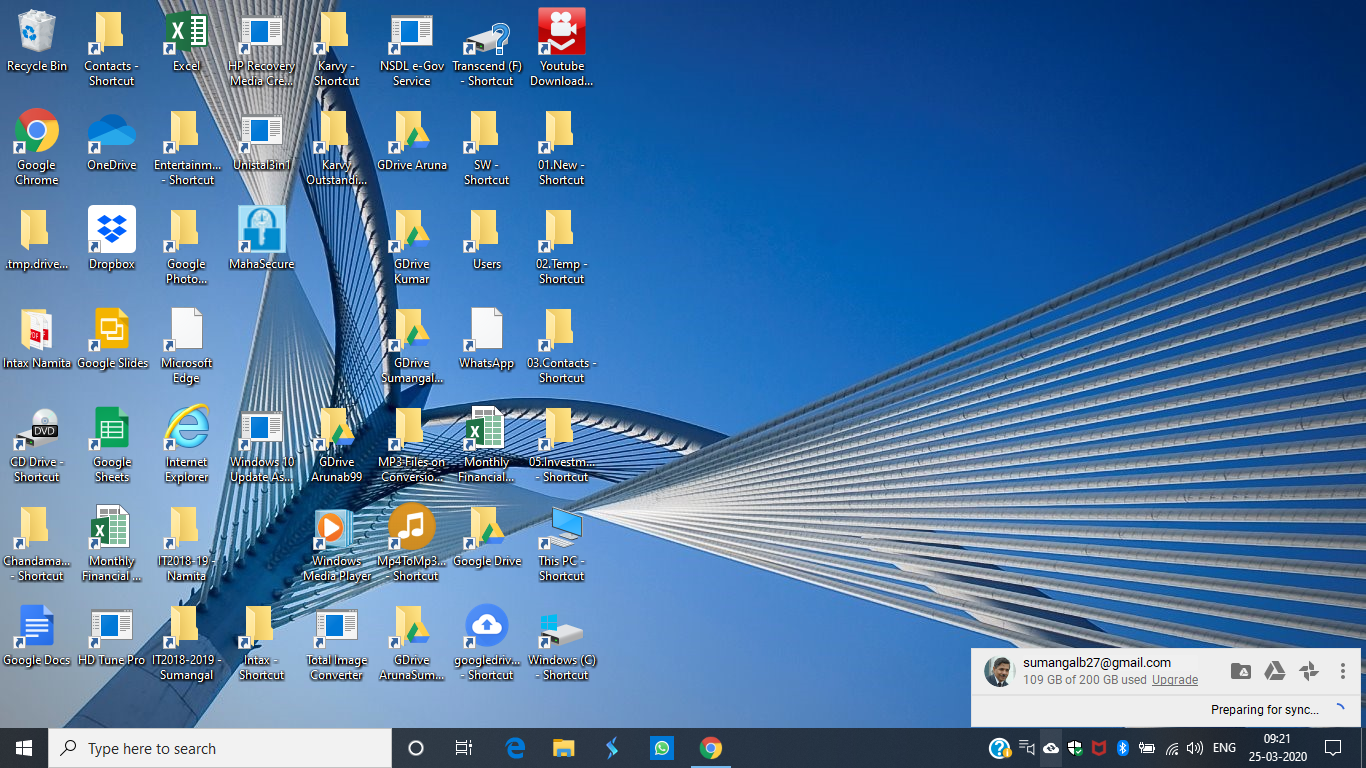Select the GDrive Kumar folder icon
Viewport: 1366px width, 768px height.
(412, 246)
